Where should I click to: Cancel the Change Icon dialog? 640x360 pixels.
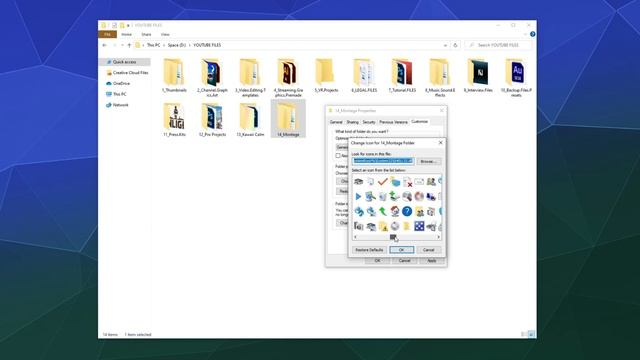429,250
